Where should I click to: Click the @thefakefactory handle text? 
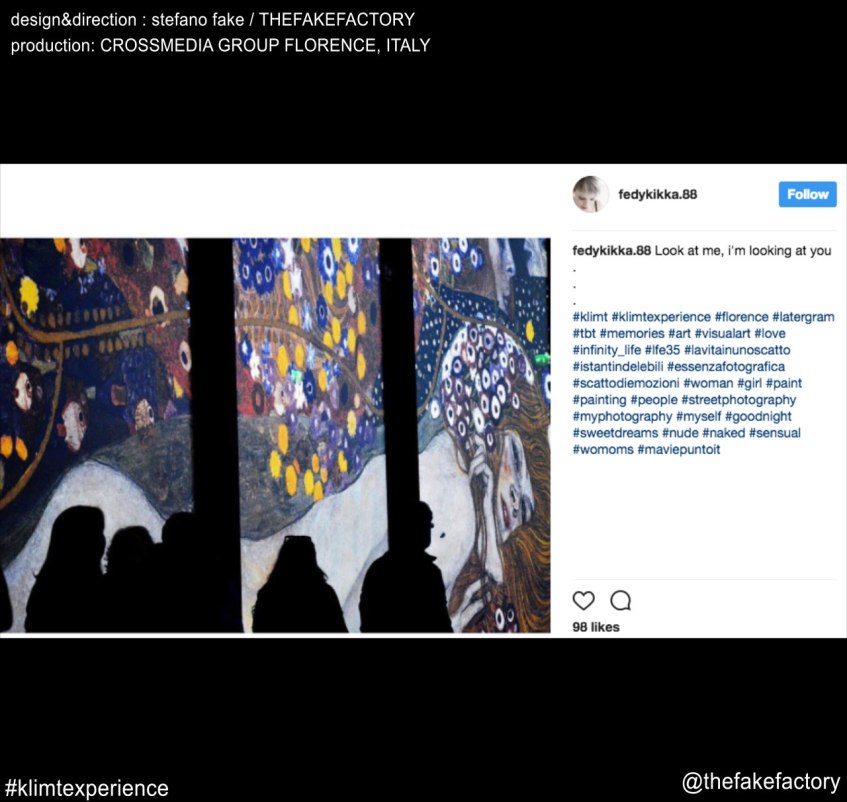pyautogui.click(x=761, y=782)
